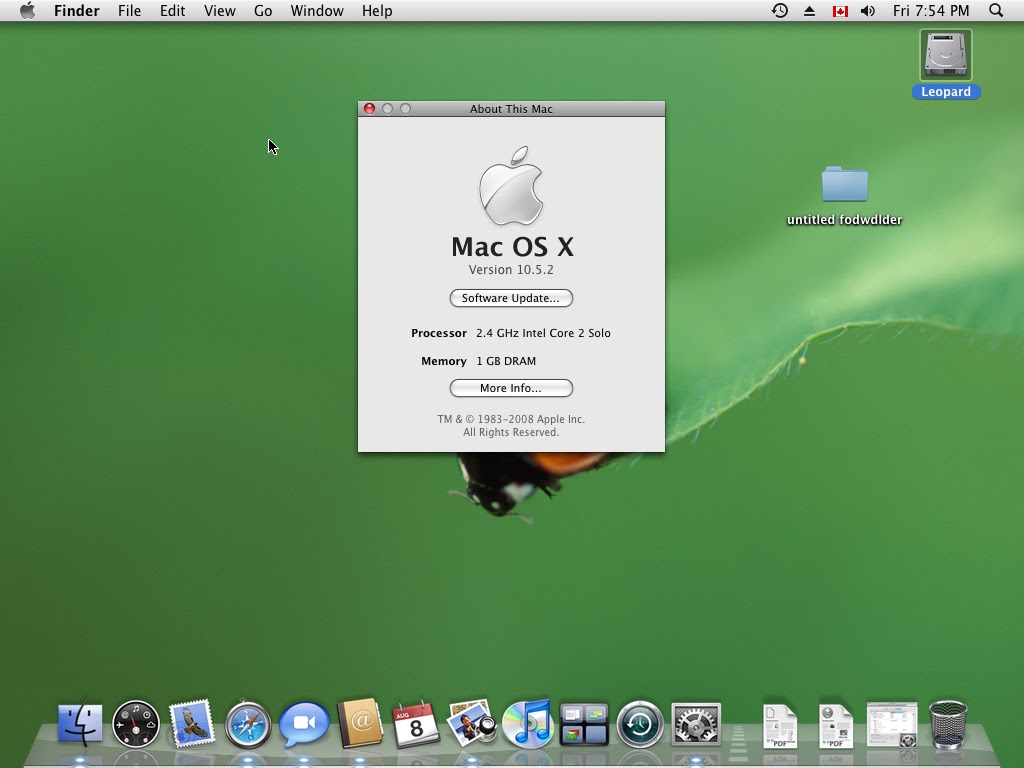Open iChat from the Dock

coord(304,724)
